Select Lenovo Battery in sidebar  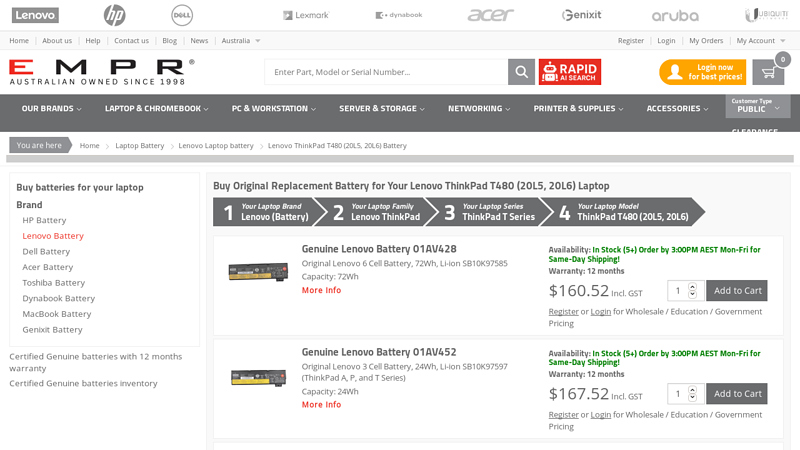[x=53, y=236]
